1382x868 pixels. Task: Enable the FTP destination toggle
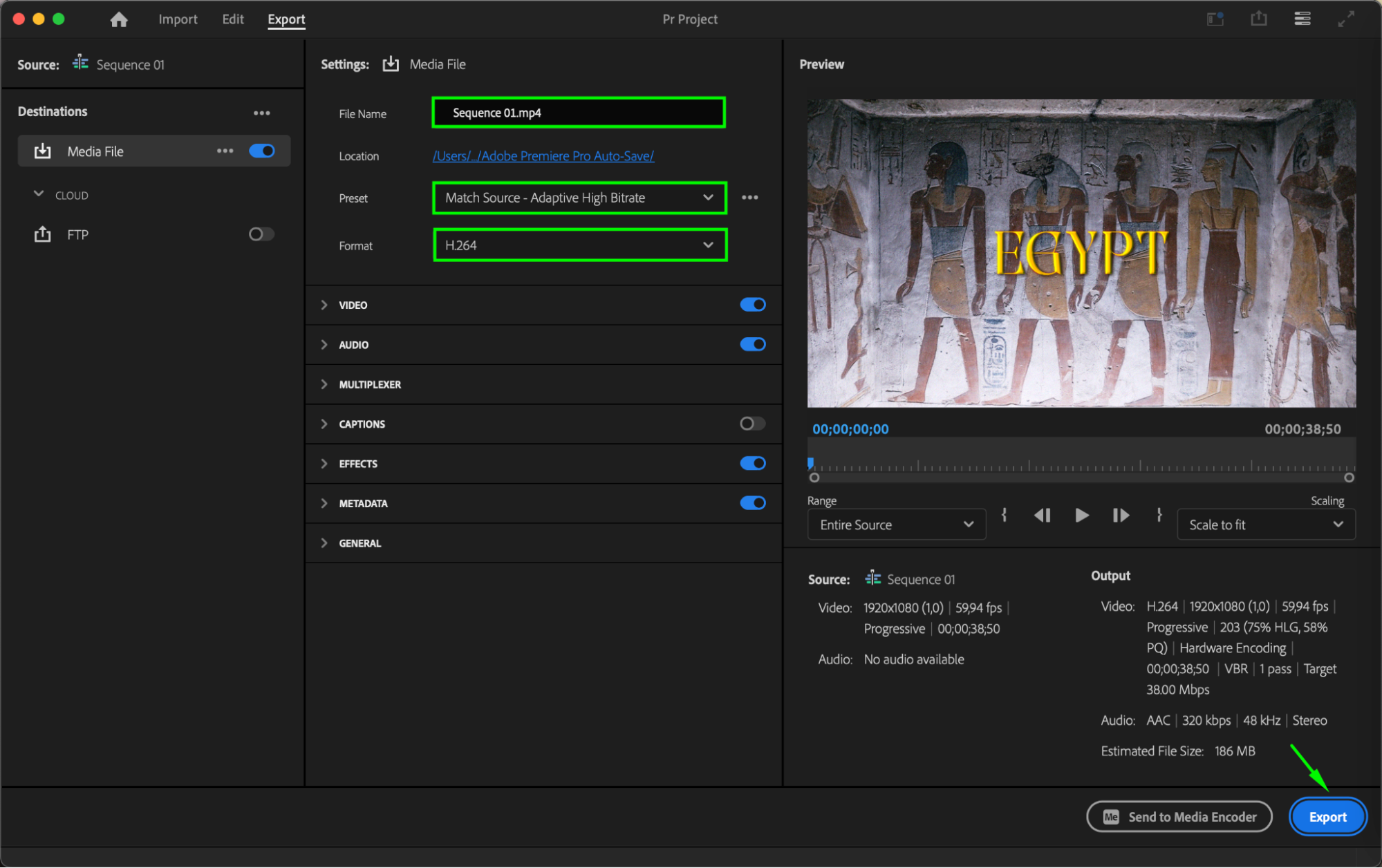[261, 234]
